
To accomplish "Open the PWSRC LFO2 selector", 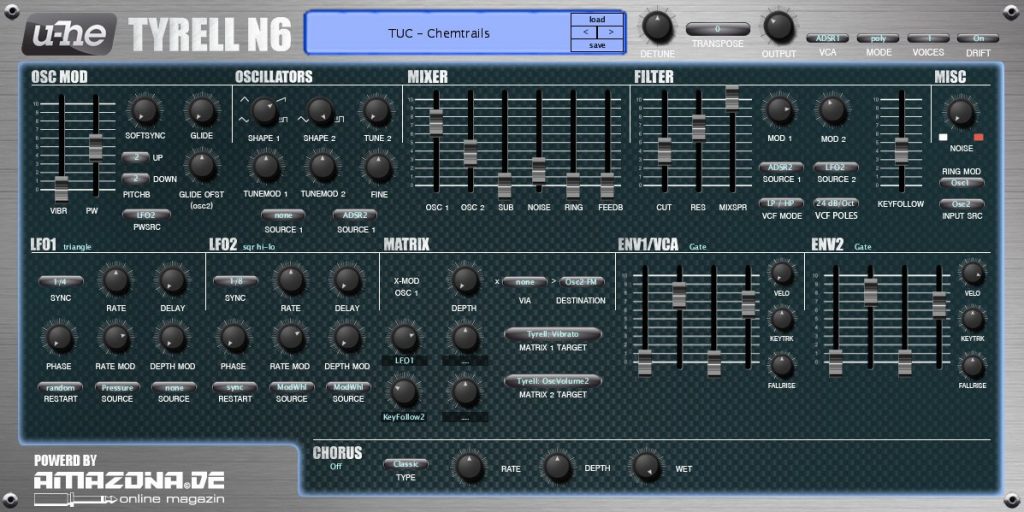I will (x=146, y=214).
